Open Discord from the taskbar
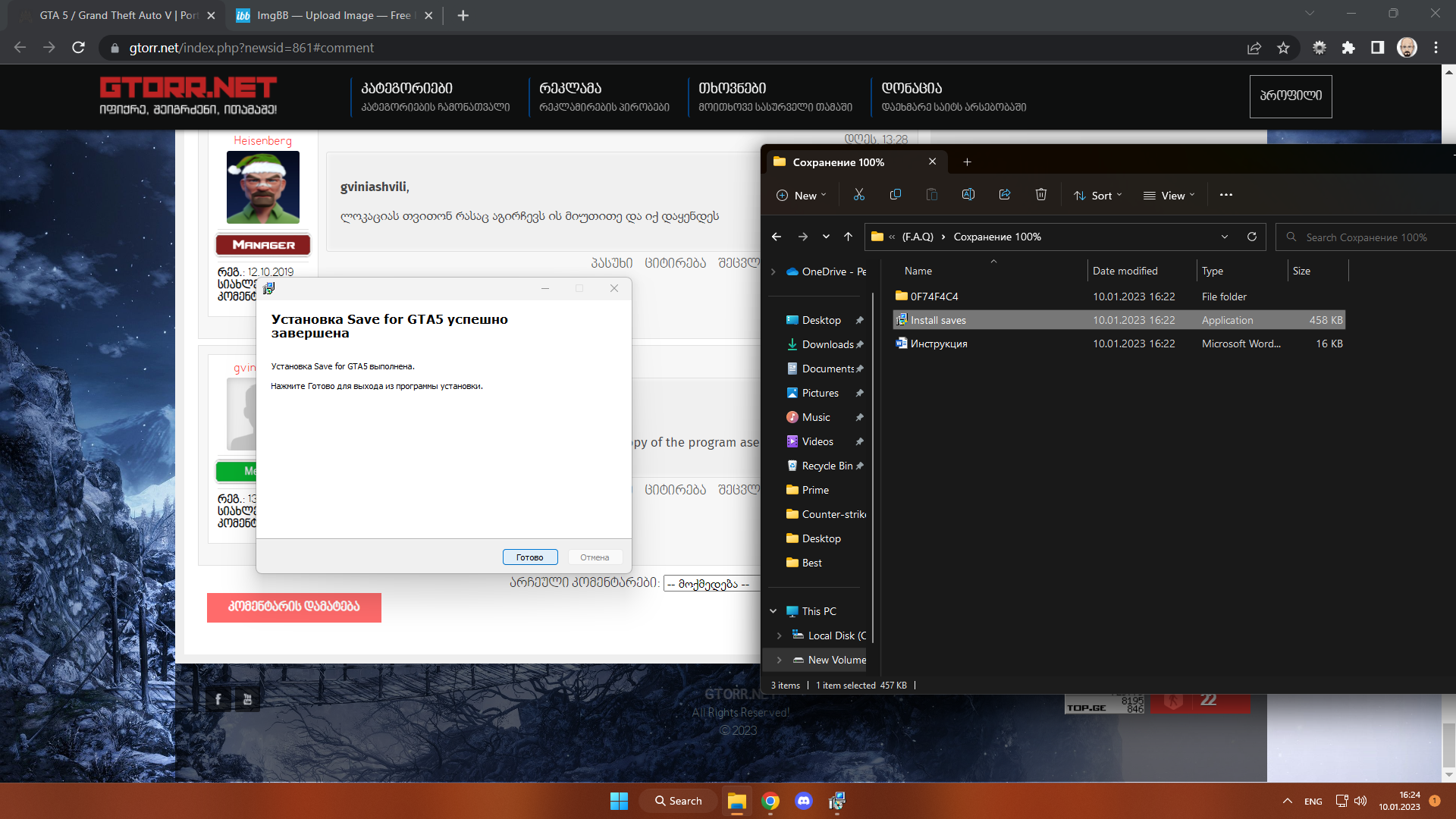The width and height of the screenshot is (1456, 819). (x=804, y=801)
